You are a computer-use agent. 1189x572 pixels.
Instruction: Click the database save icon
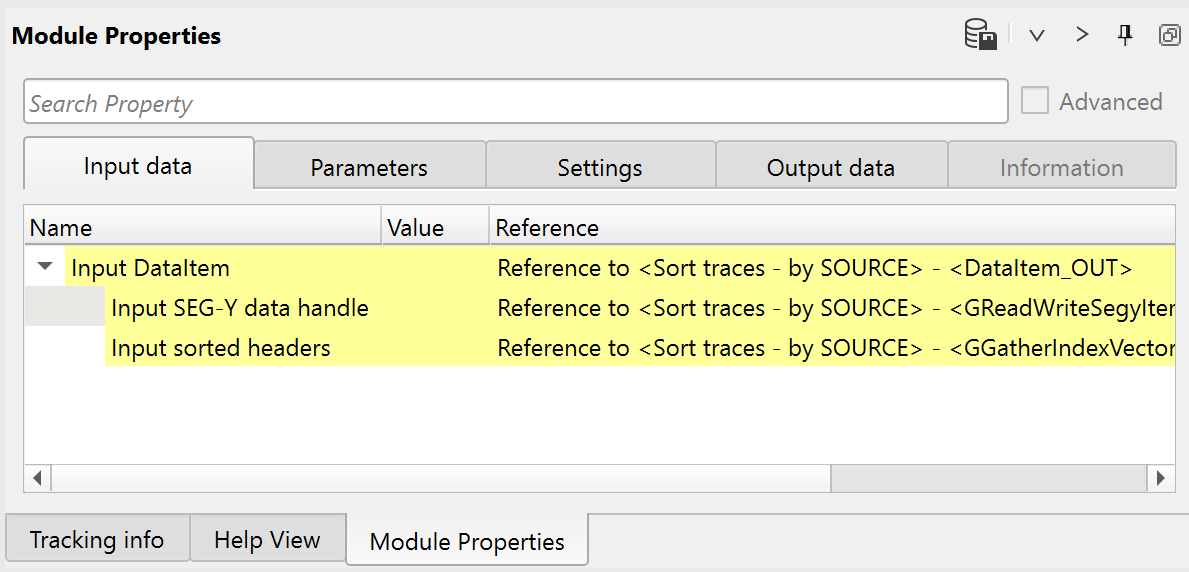980,35
